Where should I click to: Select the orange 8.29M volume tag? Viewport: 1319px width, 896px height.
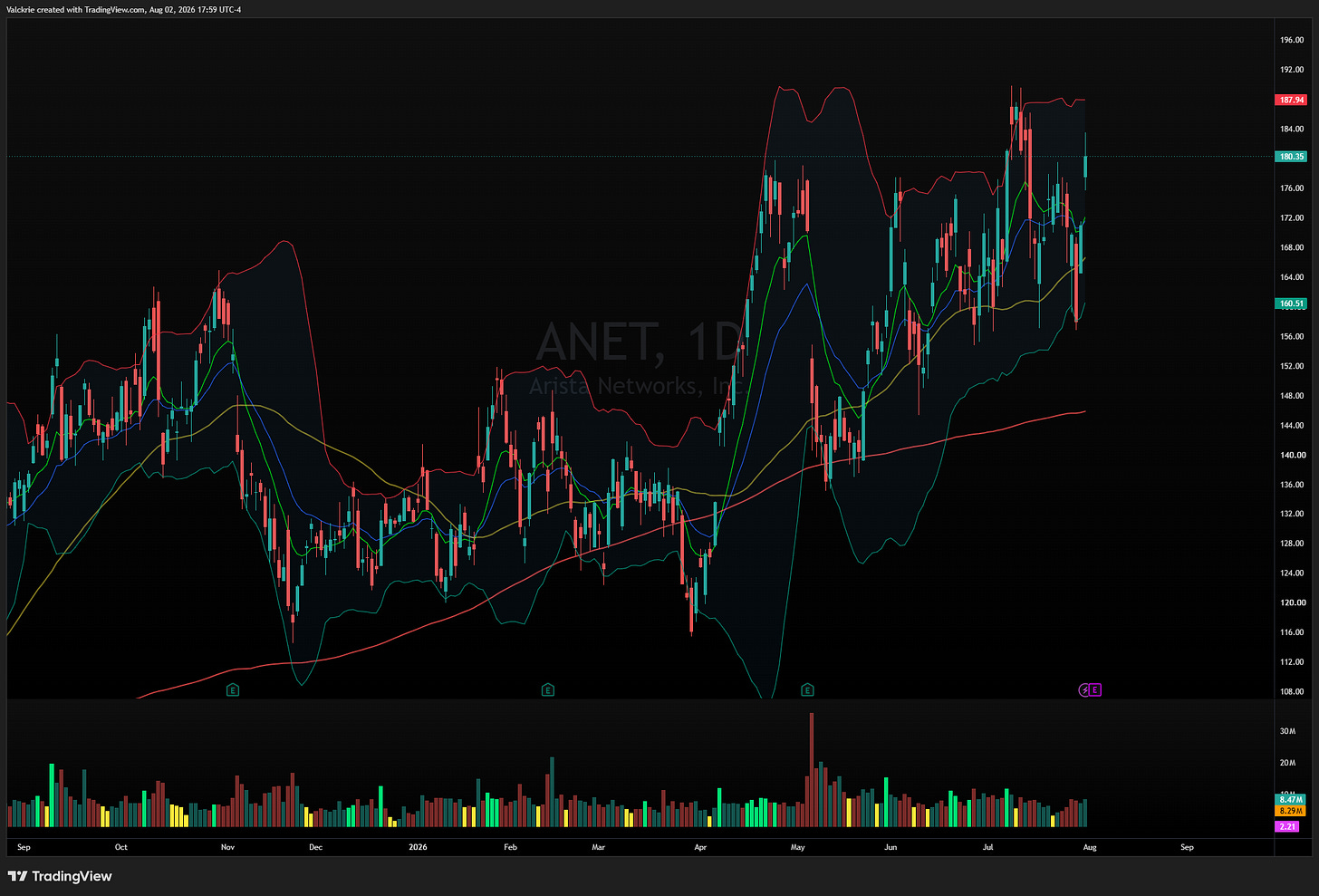1291,811
